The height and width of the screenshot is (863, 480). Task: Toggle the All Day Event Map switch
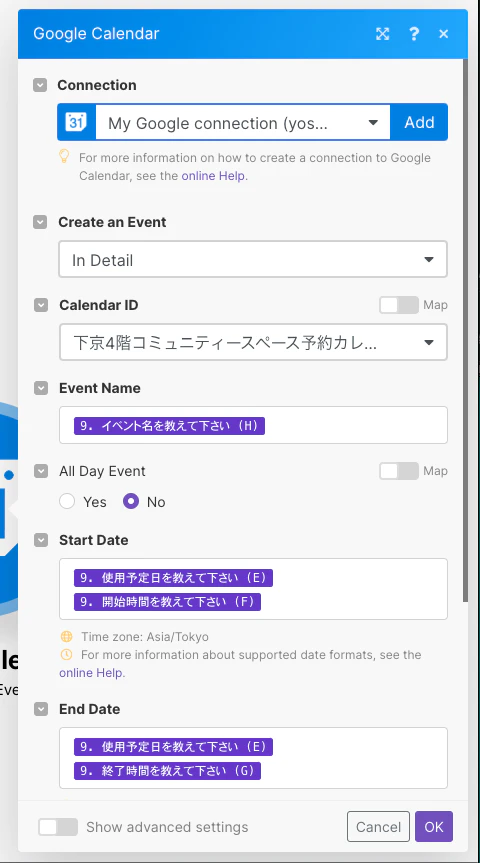coord(399,471)
